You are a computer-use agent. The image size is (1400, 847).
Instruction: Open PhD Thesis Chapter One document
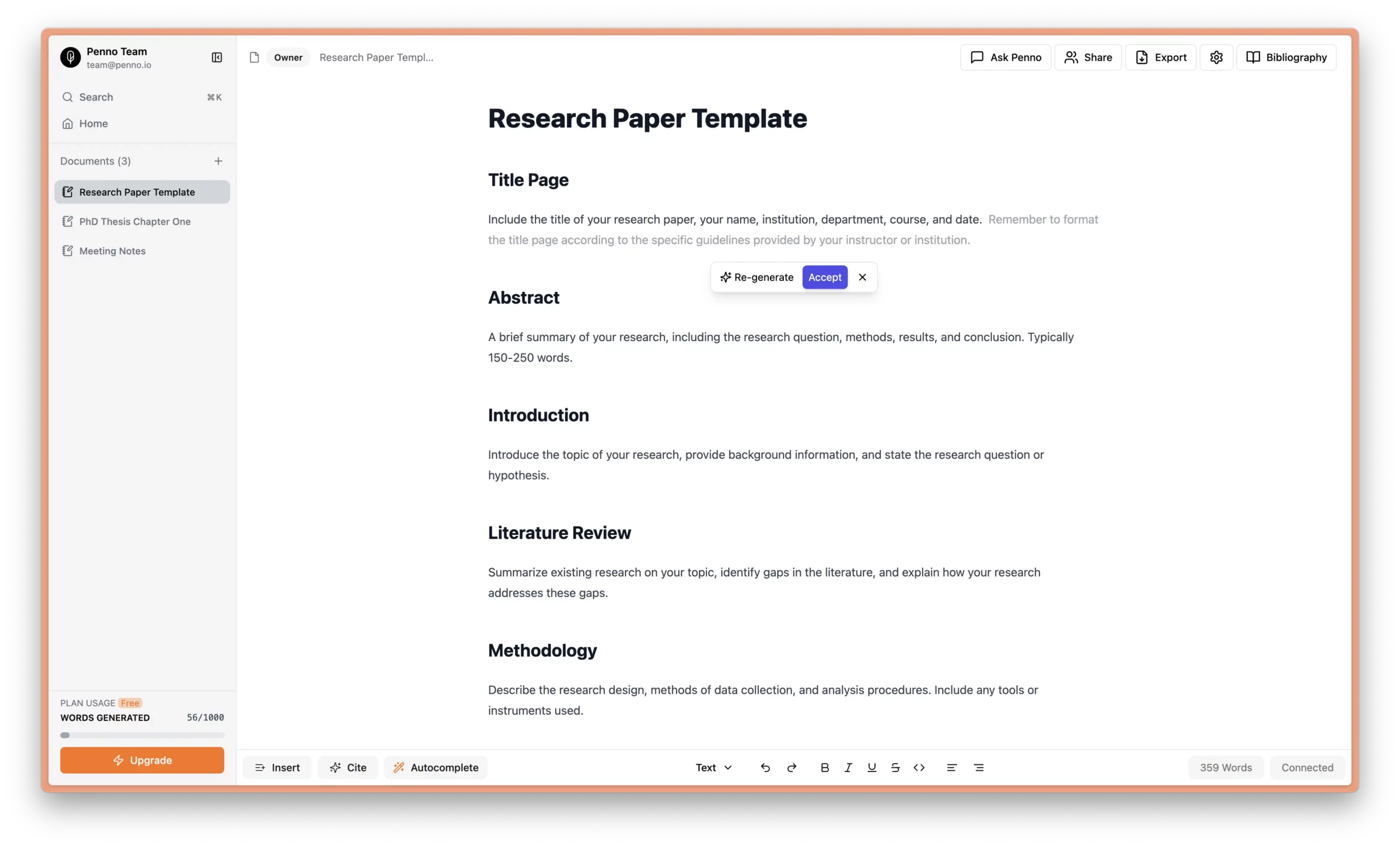pyautogui.click(x=142, y=221)
